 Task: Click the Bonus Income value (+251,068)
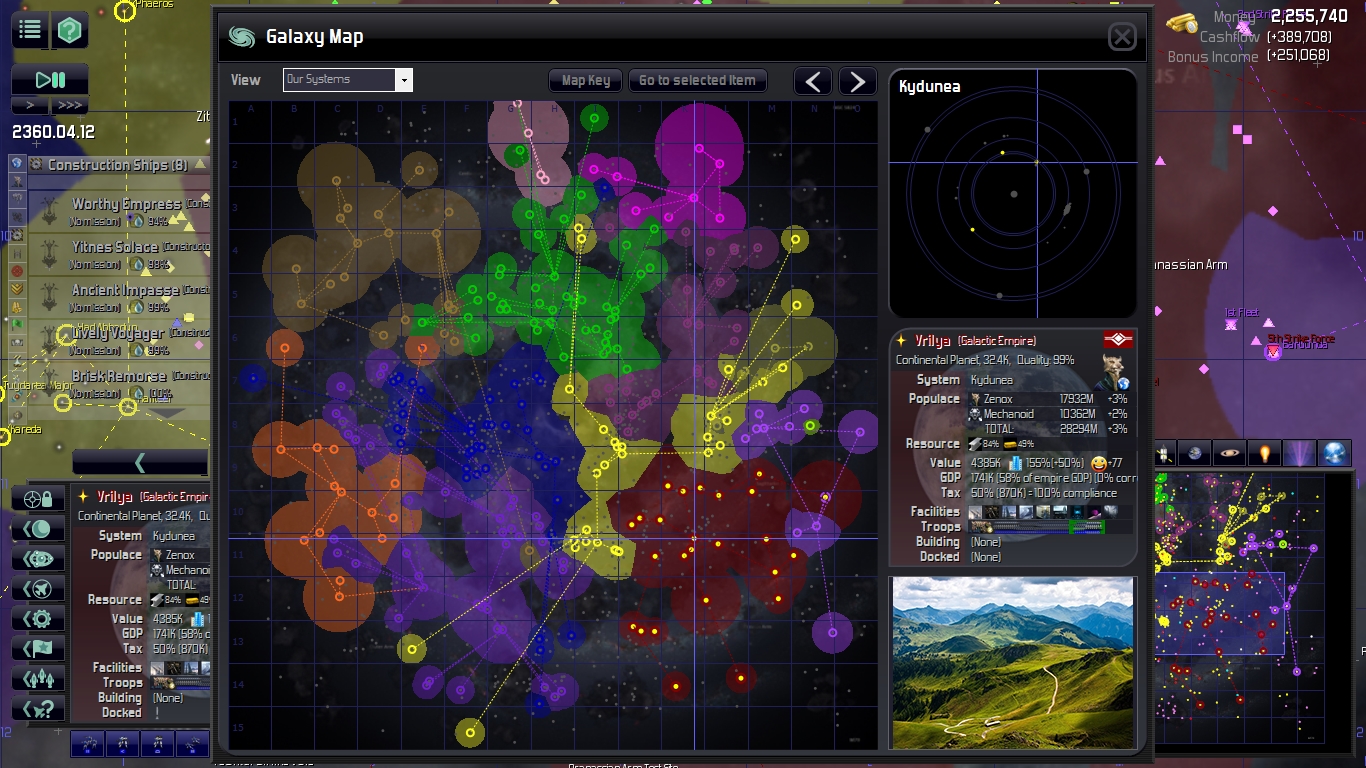(1298, 57)
